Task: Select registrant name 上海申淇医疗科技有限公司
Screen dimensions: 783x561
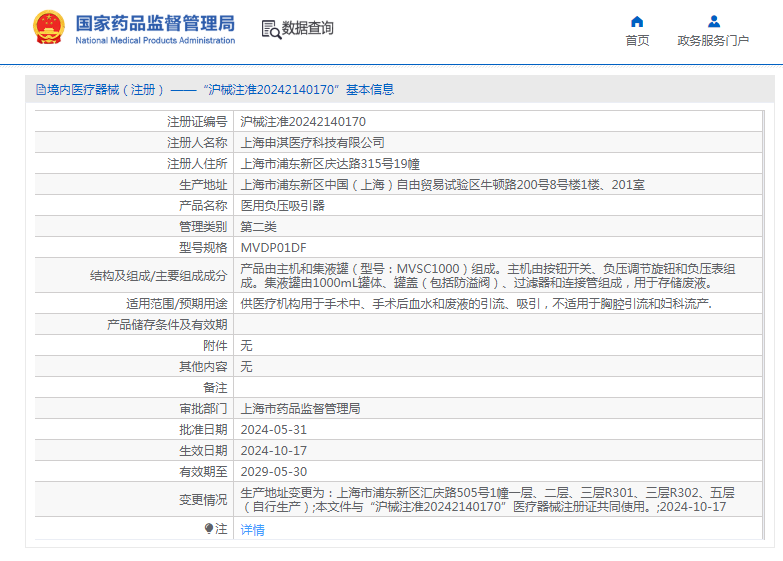Action: point(313,143)
